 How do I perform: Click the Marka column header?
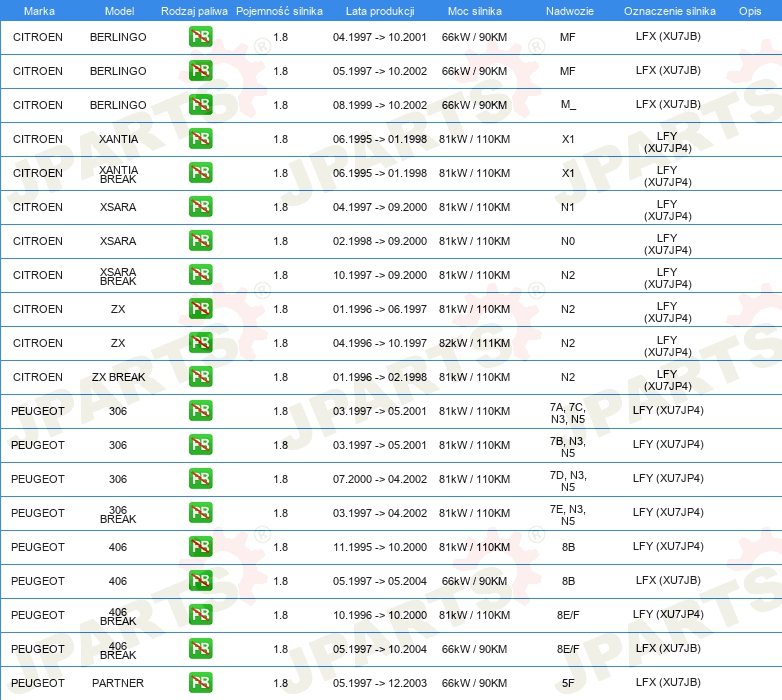tap(39, 11)
